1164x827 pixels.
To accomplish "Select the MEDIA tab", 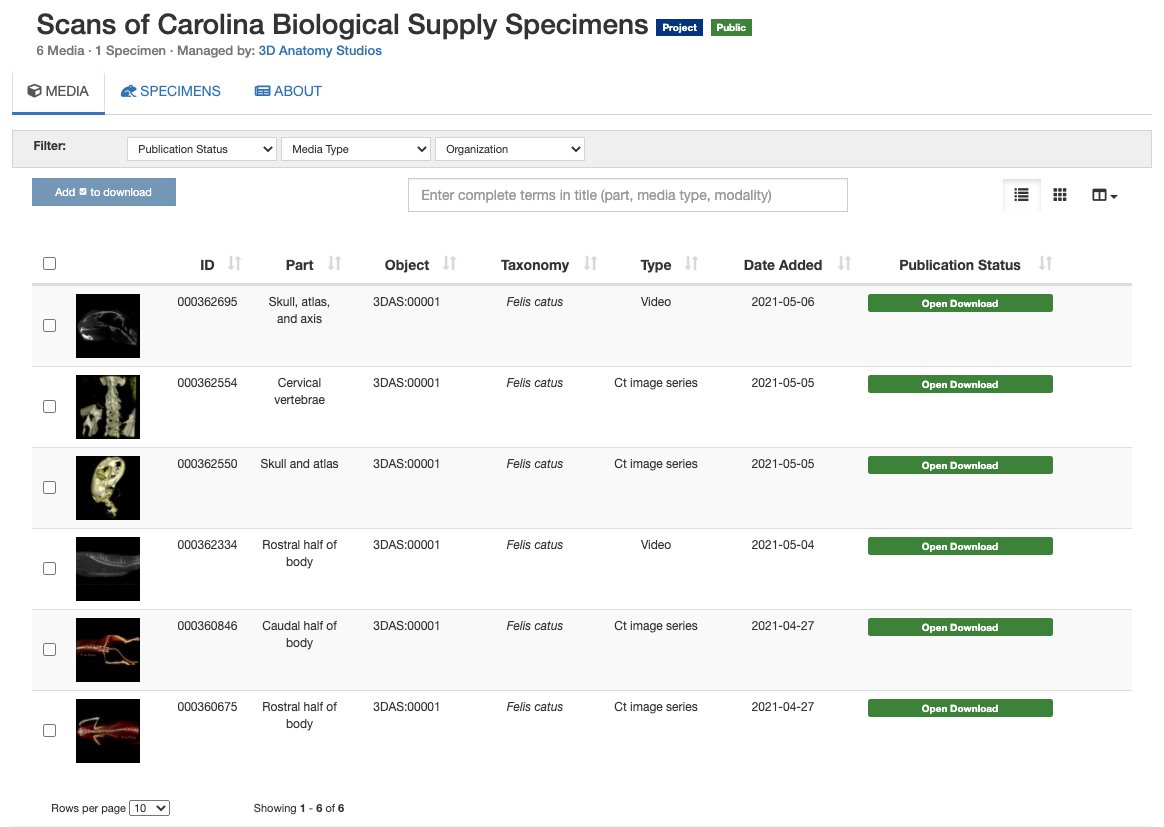I will coord(58,91).
